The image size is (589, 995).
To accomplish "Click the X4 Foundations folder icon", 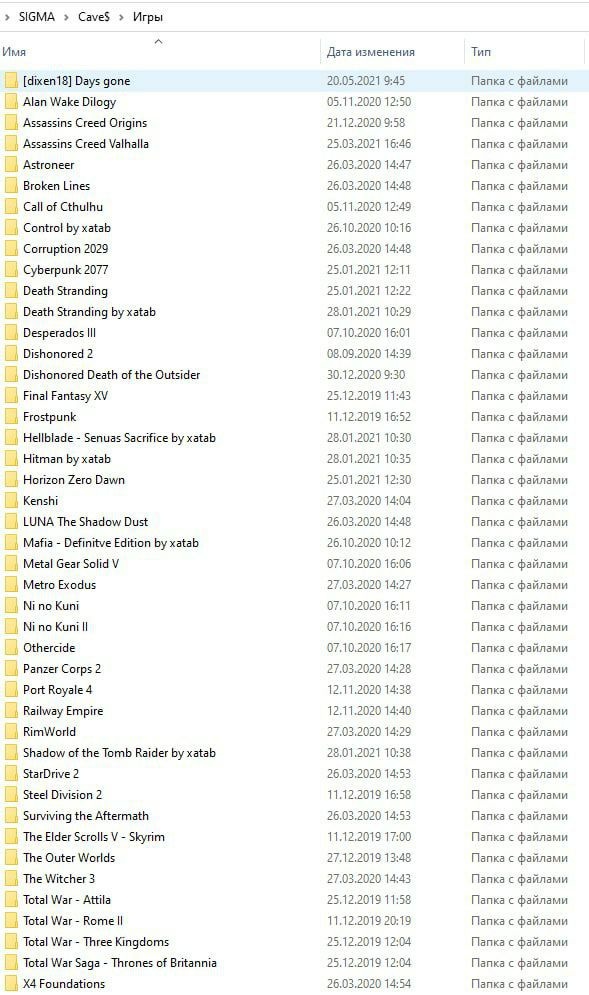I will coord(11,984).
